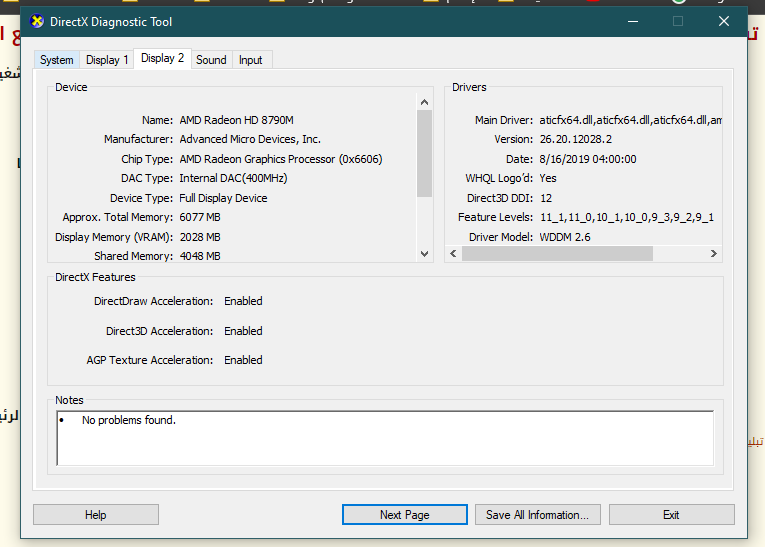Click the Help button
This screenshot has height=547, width=765.
tap(96, 515)
